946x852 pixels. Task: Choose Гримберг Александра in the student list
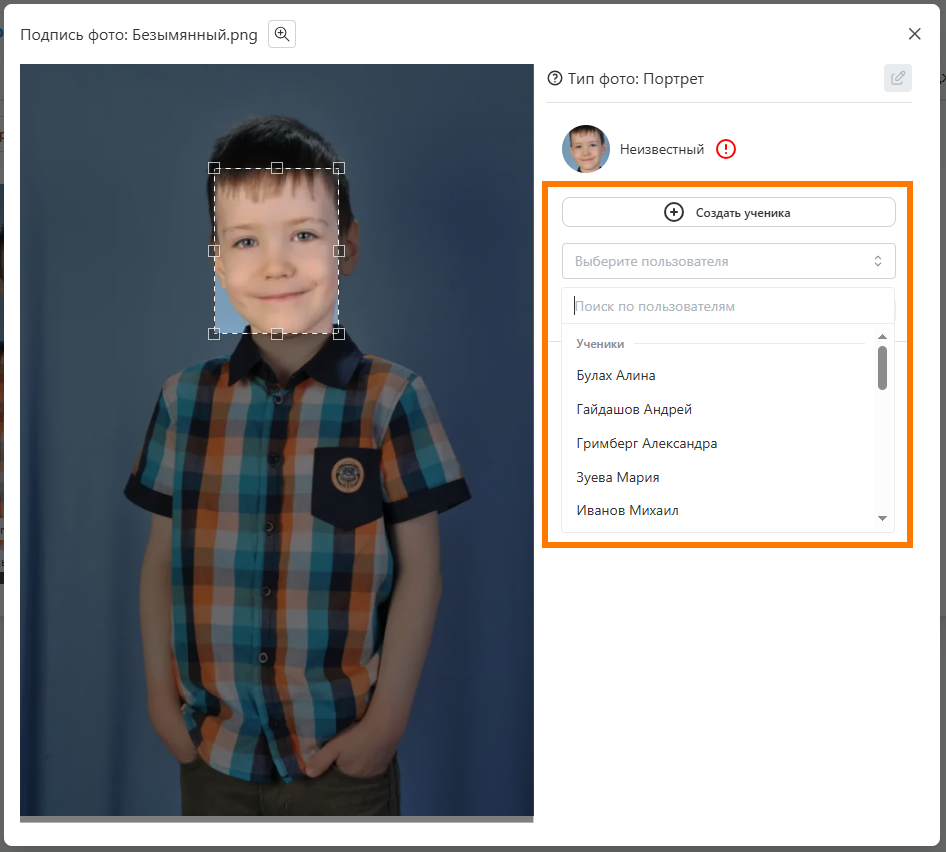coord(647,443)
